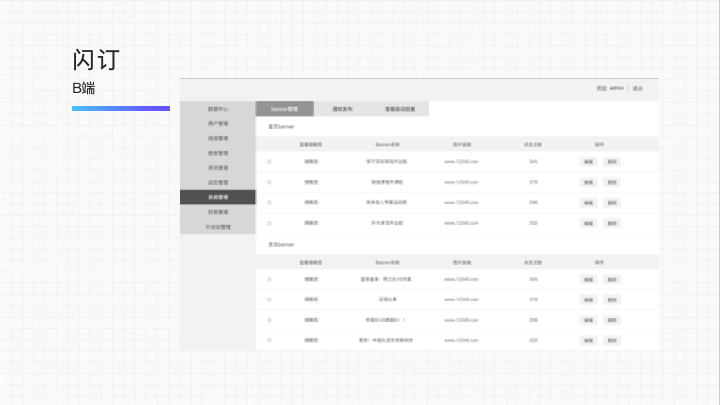The width and height of the screenshot is (720, 405).
Task: Open 动态管理 in the sidebar
Action: 218,182
